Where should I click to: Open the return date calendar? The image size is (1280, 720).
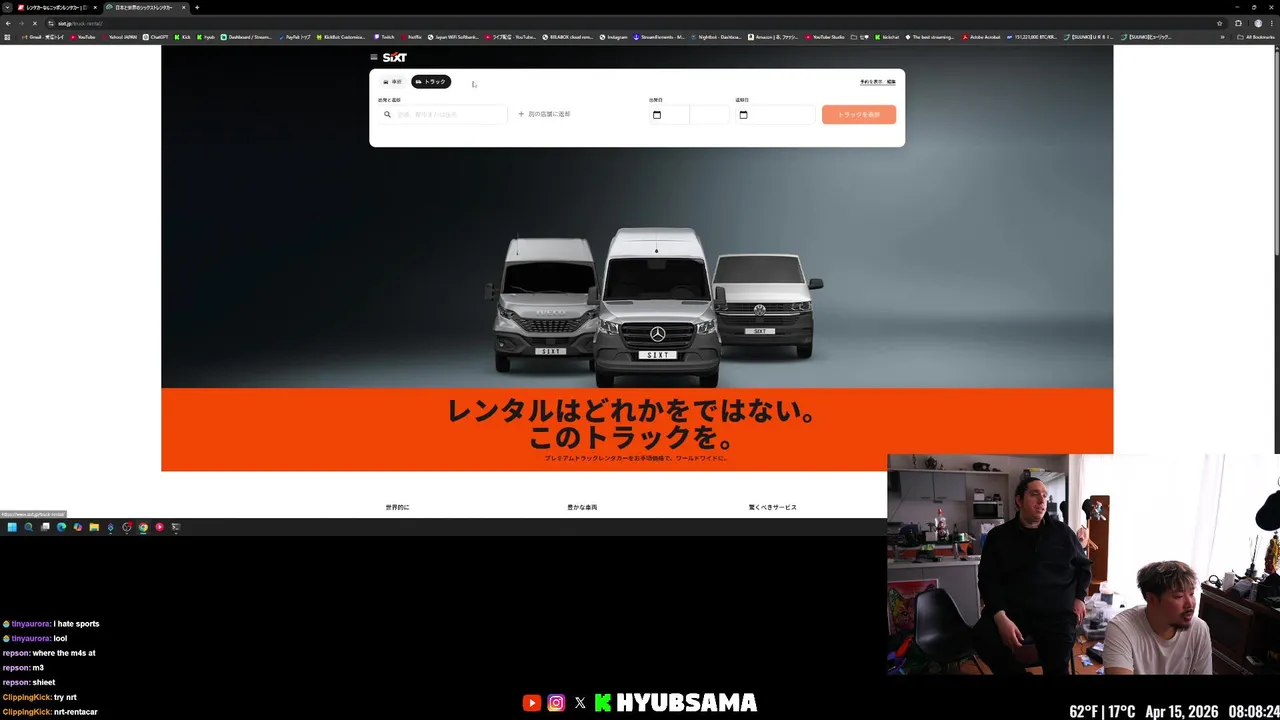point(743,115)
